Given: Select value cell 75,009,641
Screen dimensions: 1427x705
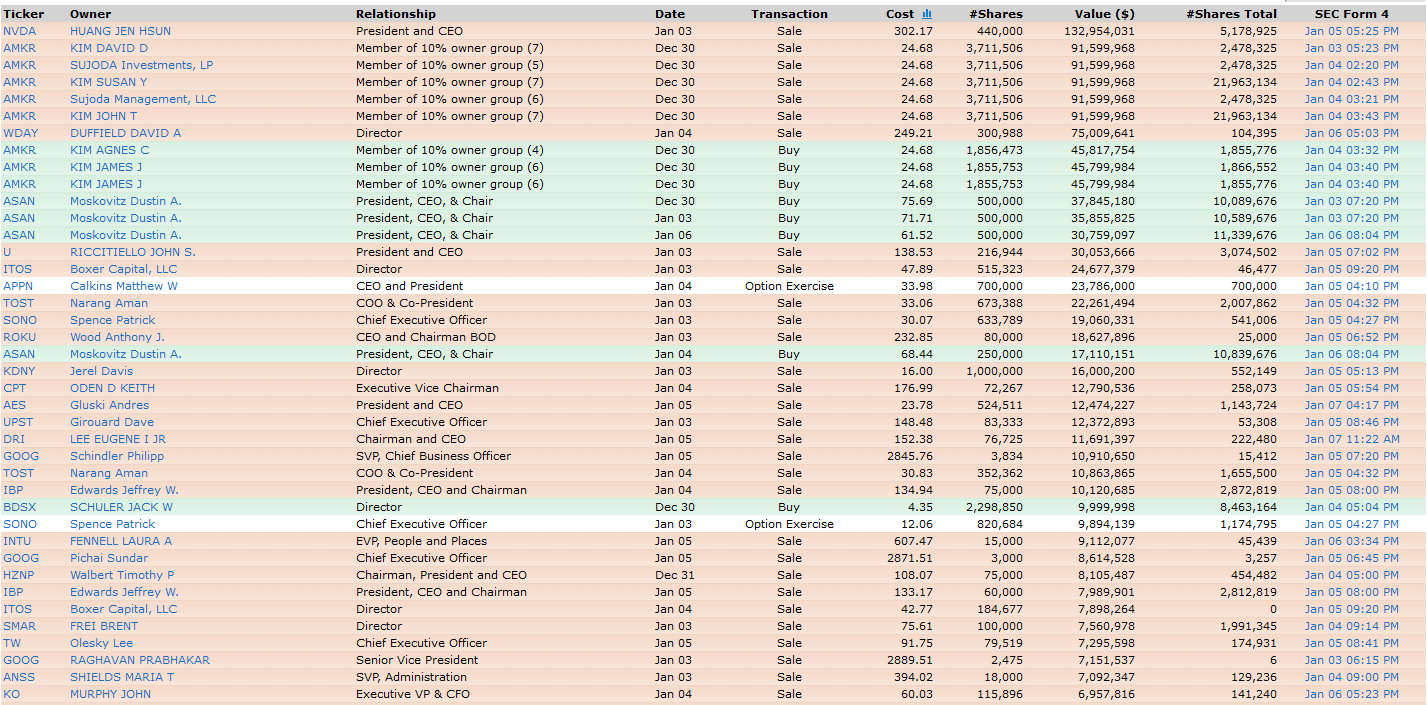Looking at the screenshot, I should tap(1102, 133).
